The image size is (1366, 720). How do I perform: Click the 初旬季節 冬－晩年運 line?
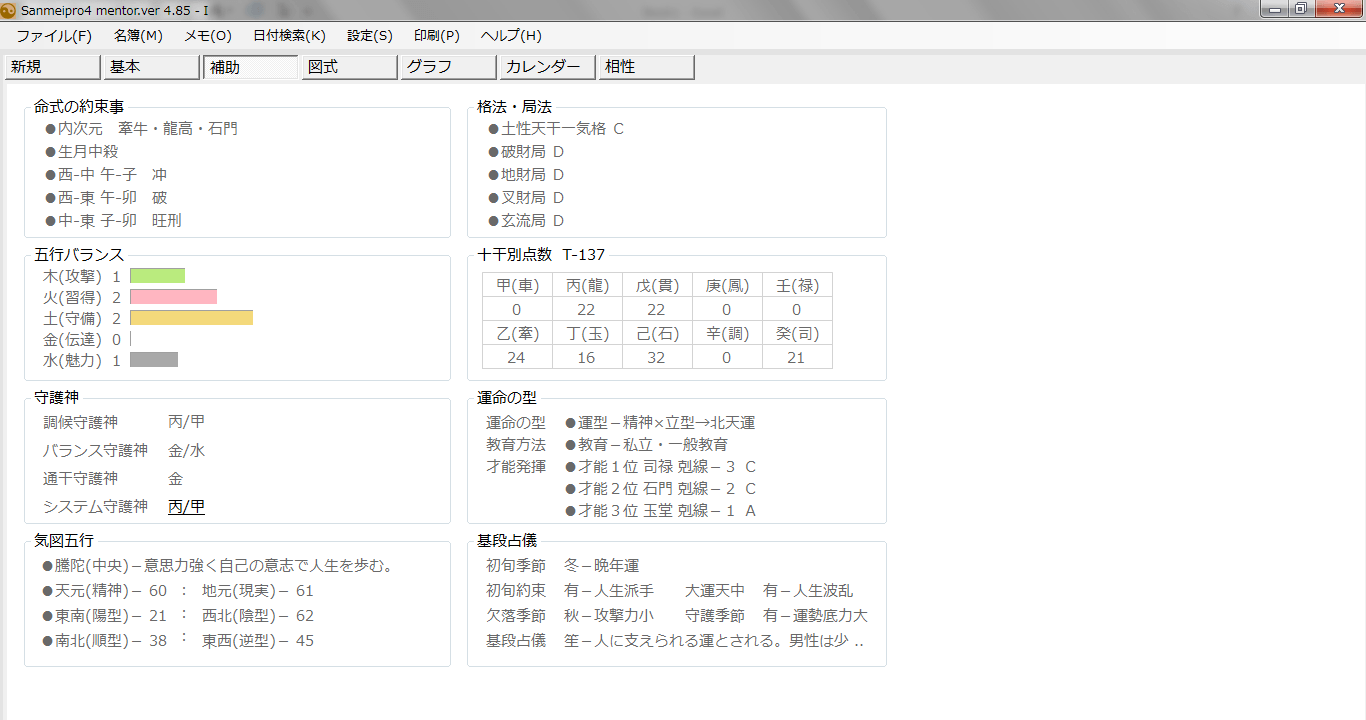562,566
